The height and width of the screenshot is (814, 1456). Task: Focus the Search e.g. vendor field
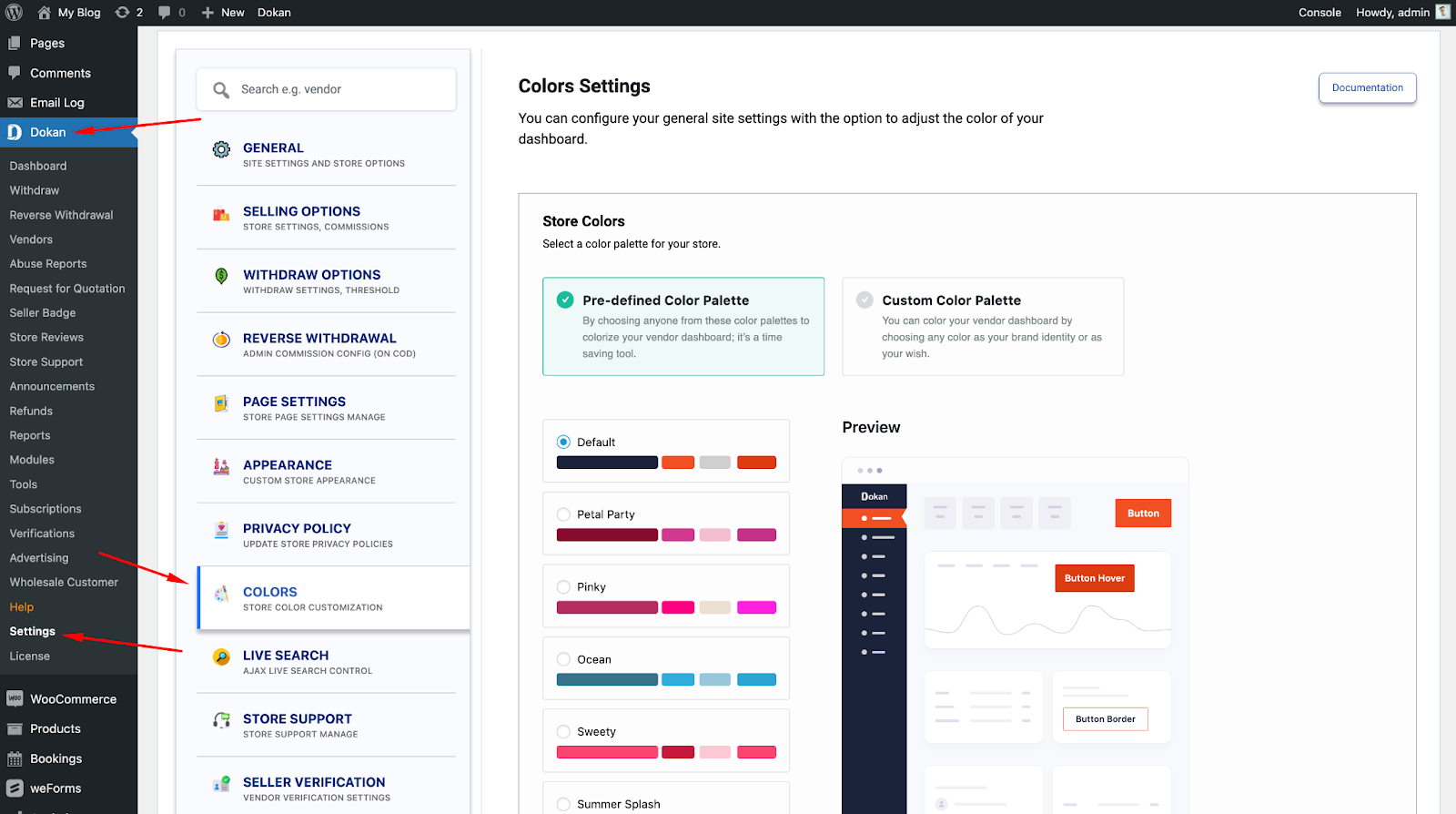click(326, 89)
